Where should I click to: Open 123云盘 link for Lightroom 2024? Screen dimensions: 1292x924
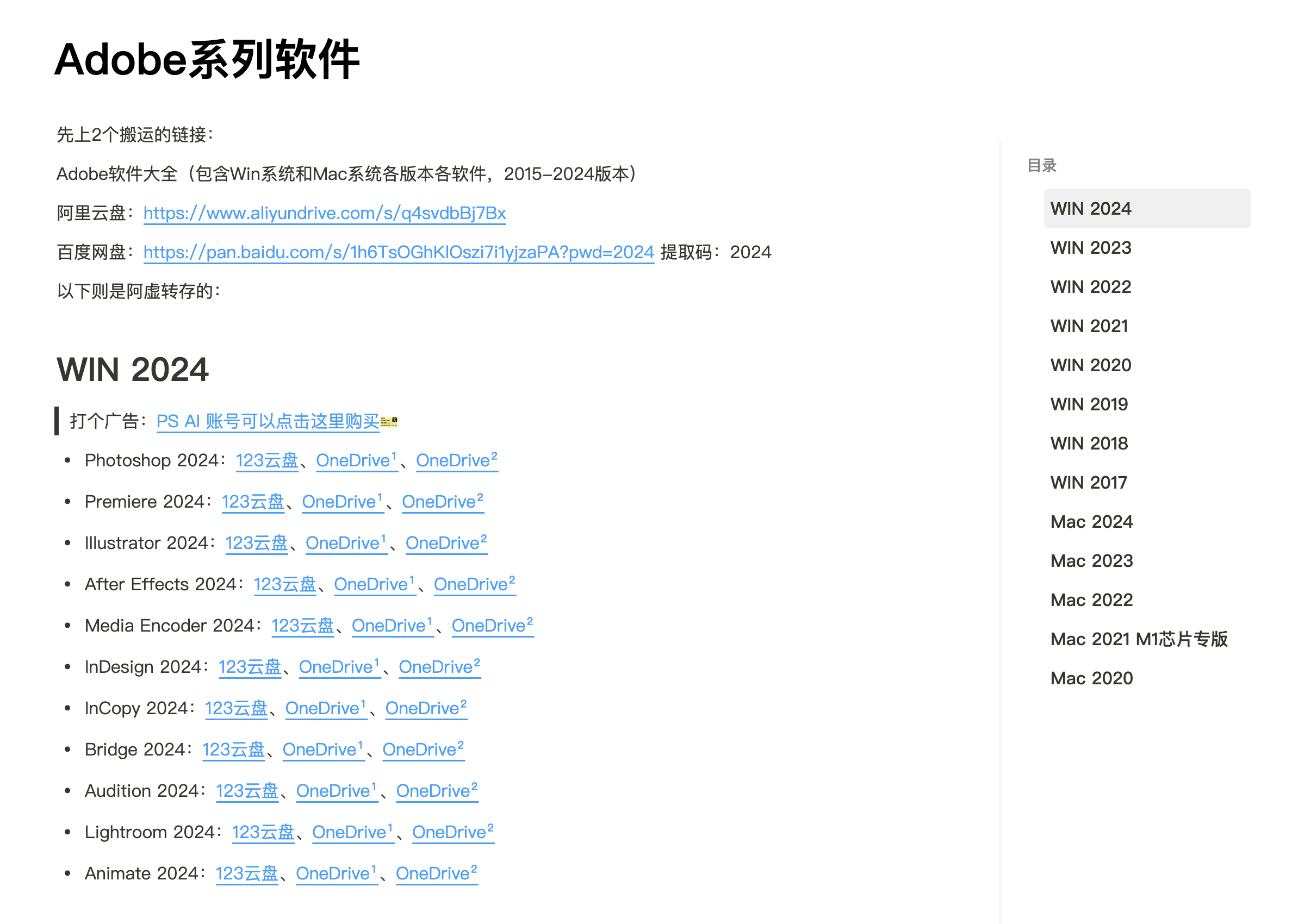pos(263,832)
